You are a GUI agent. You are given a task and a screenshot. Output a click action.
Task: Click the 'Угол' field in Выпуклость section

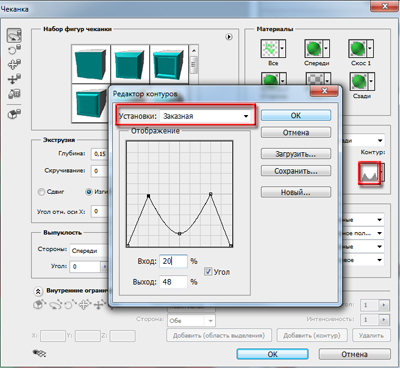[85, 267]
